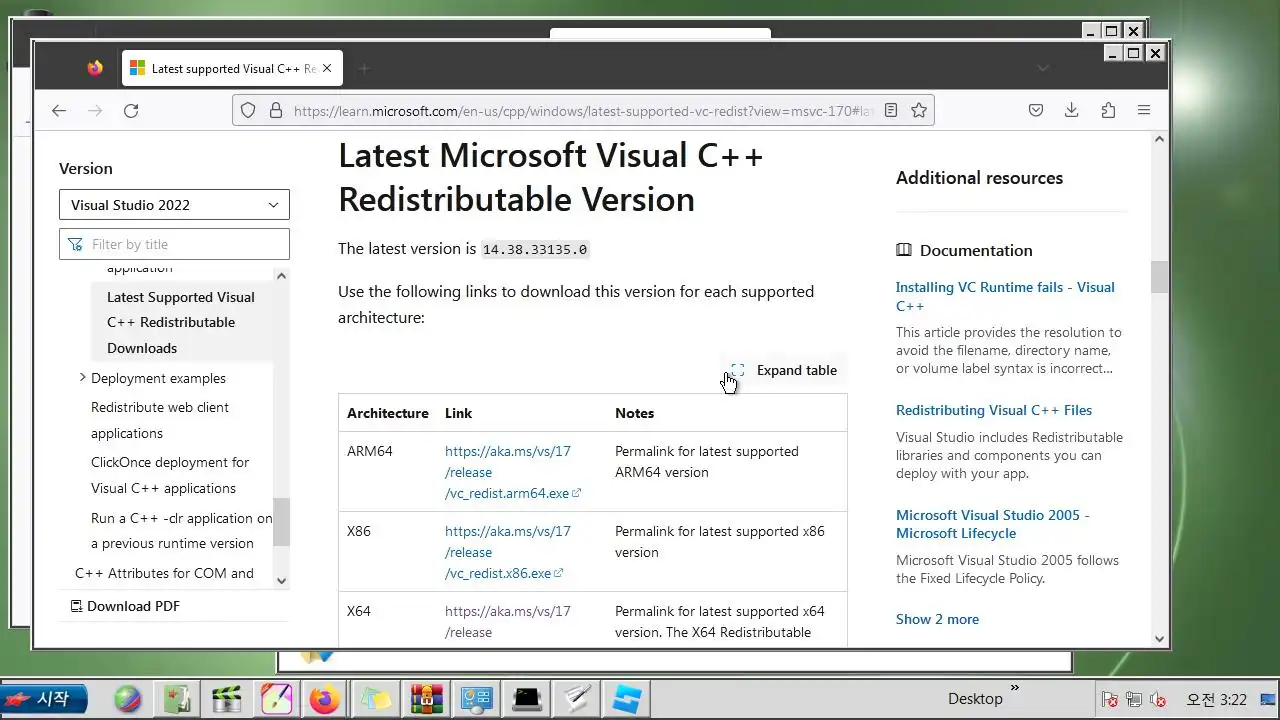This screenshot has height=720, width=1280.
Task: Open Installing VC Runtime fails article
Action: coord(1005,296)
